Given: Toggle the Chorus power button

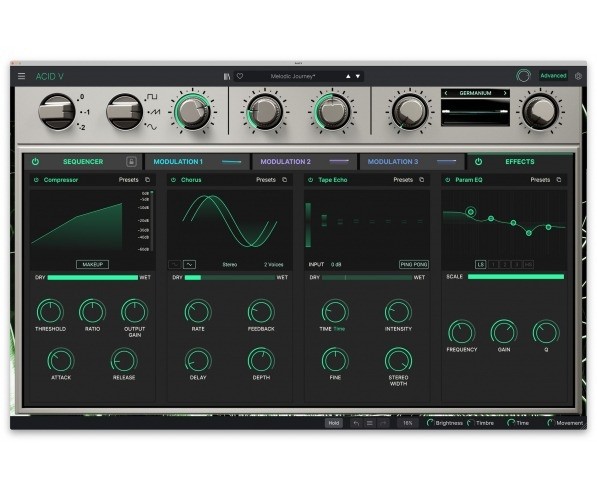Looking at the screenshot, I should click(x=173, y=180).
